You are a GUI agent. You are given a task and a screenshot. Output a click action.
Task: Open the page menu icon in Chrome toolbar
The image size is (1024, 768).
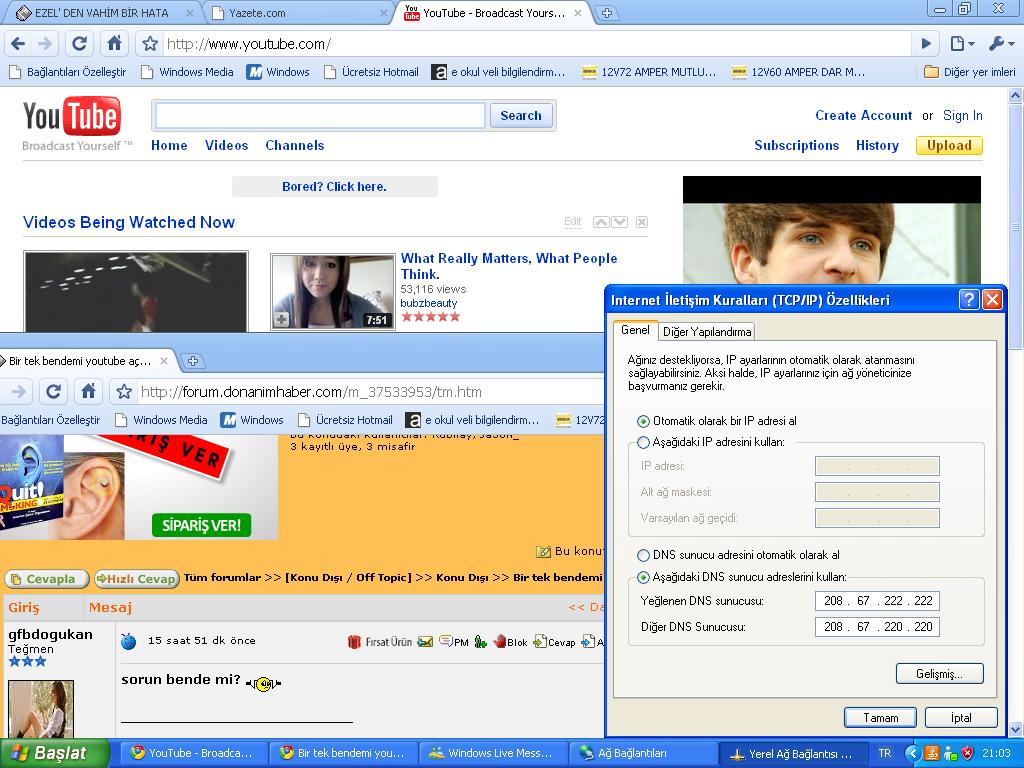pos(961,44)
